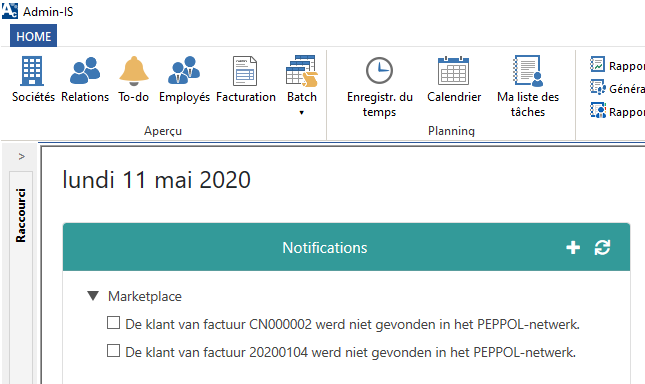Check the 20200104 invoice notification
645x384 pixels.
coord(114,351)
